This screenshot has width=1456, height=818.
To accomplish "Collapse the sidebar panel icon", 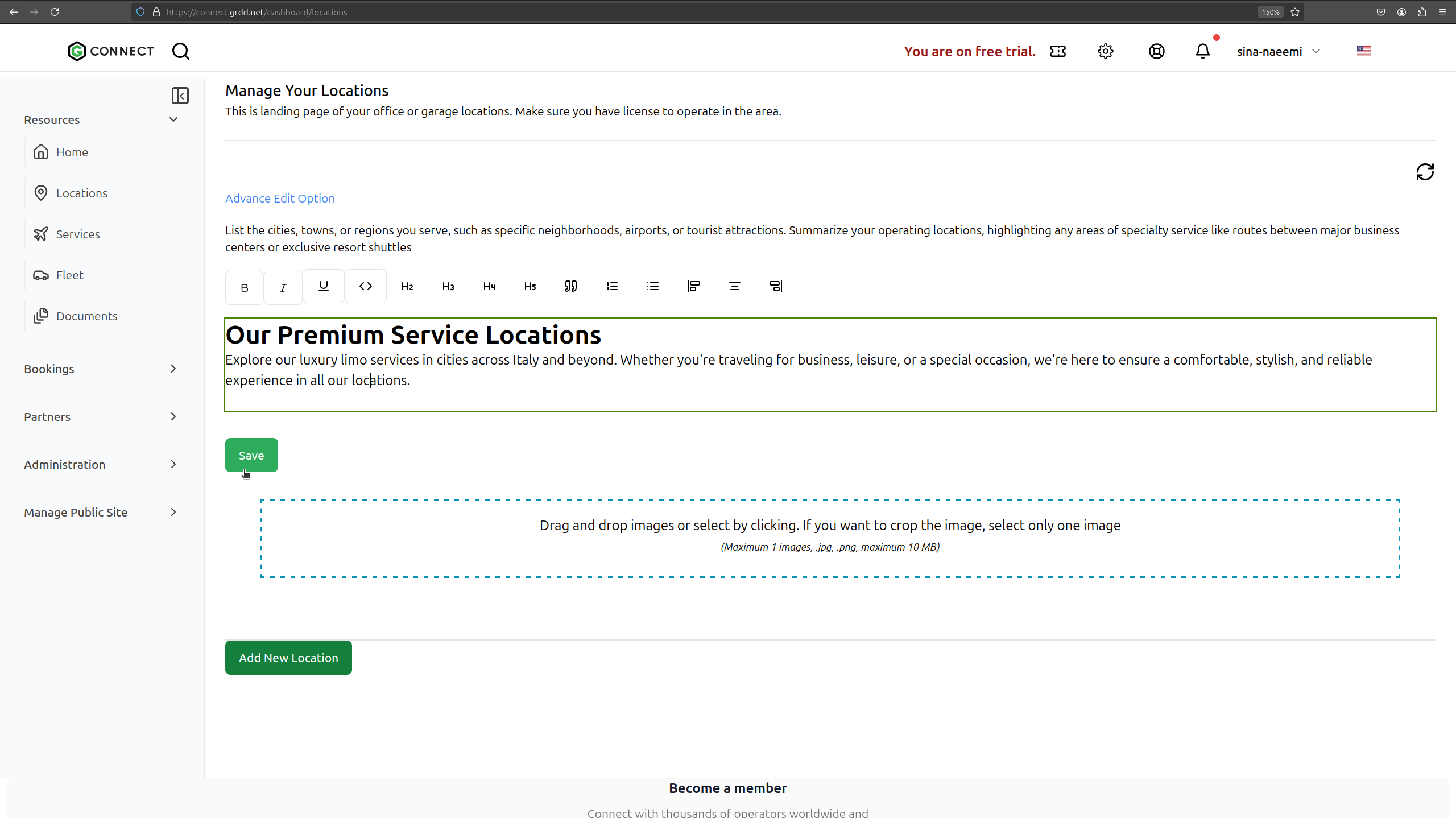I will click(x=180, y=96).
